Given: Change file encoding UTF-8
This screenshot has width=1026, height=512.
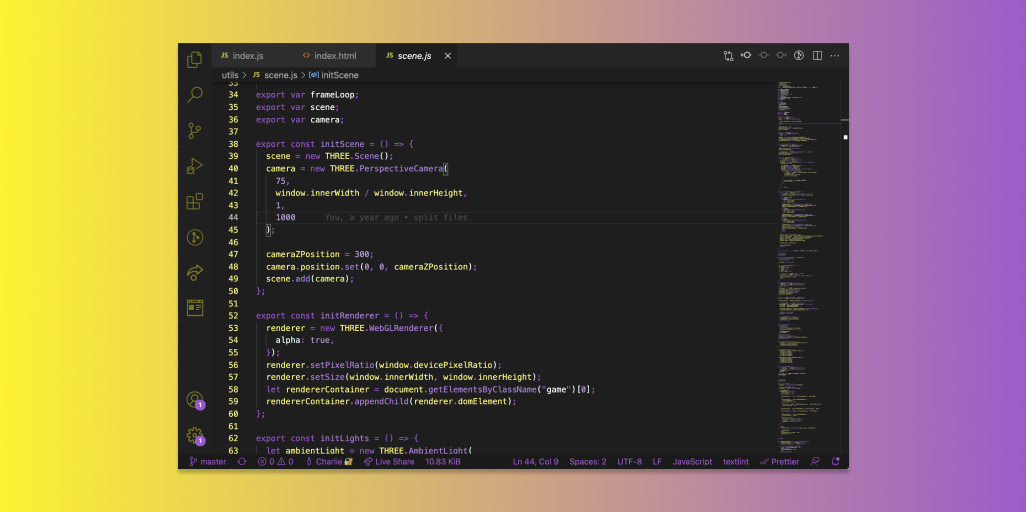Looking at the screenshot, I should point(629,462).
